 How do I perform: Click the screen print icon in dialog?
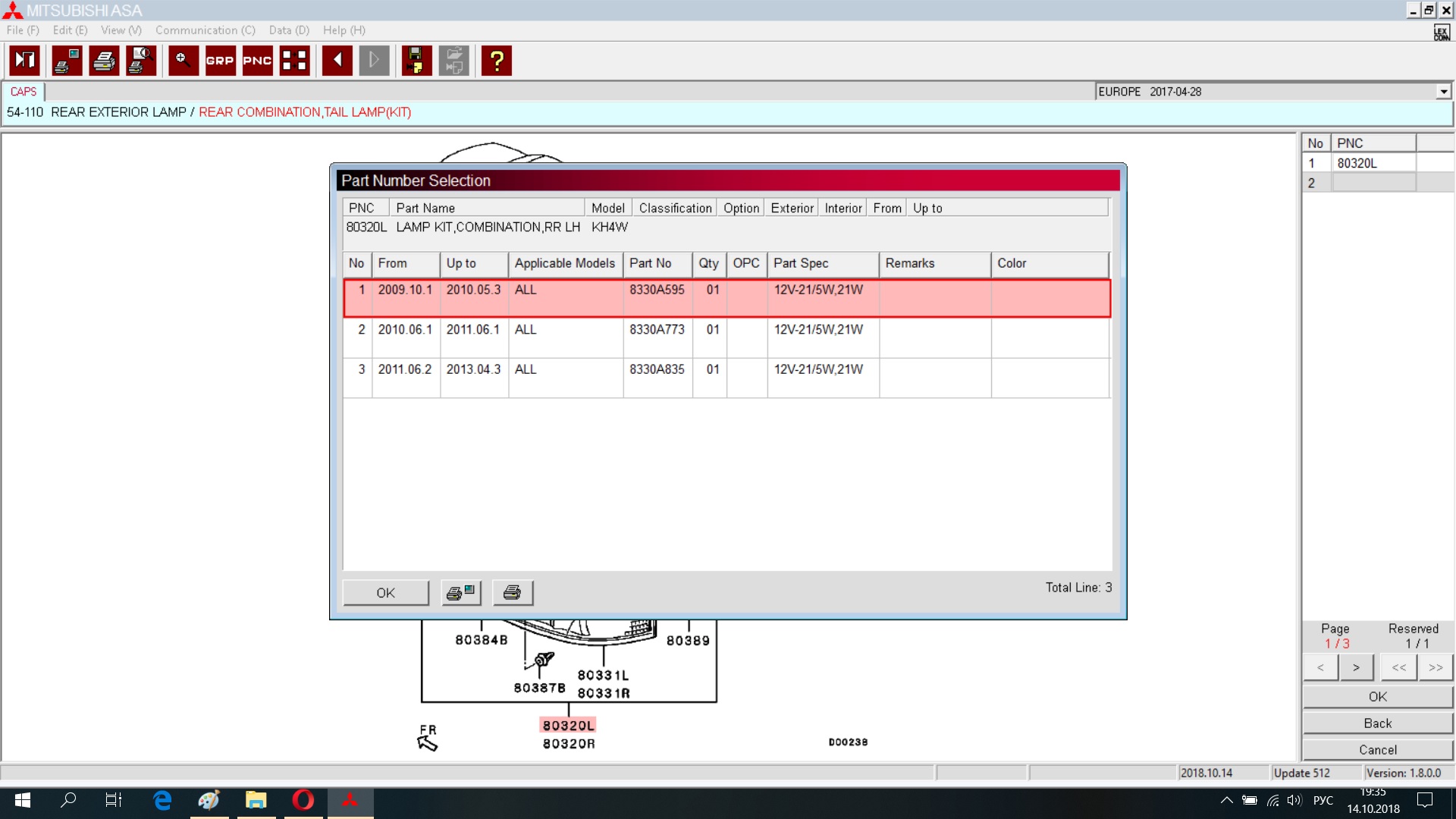461,593
